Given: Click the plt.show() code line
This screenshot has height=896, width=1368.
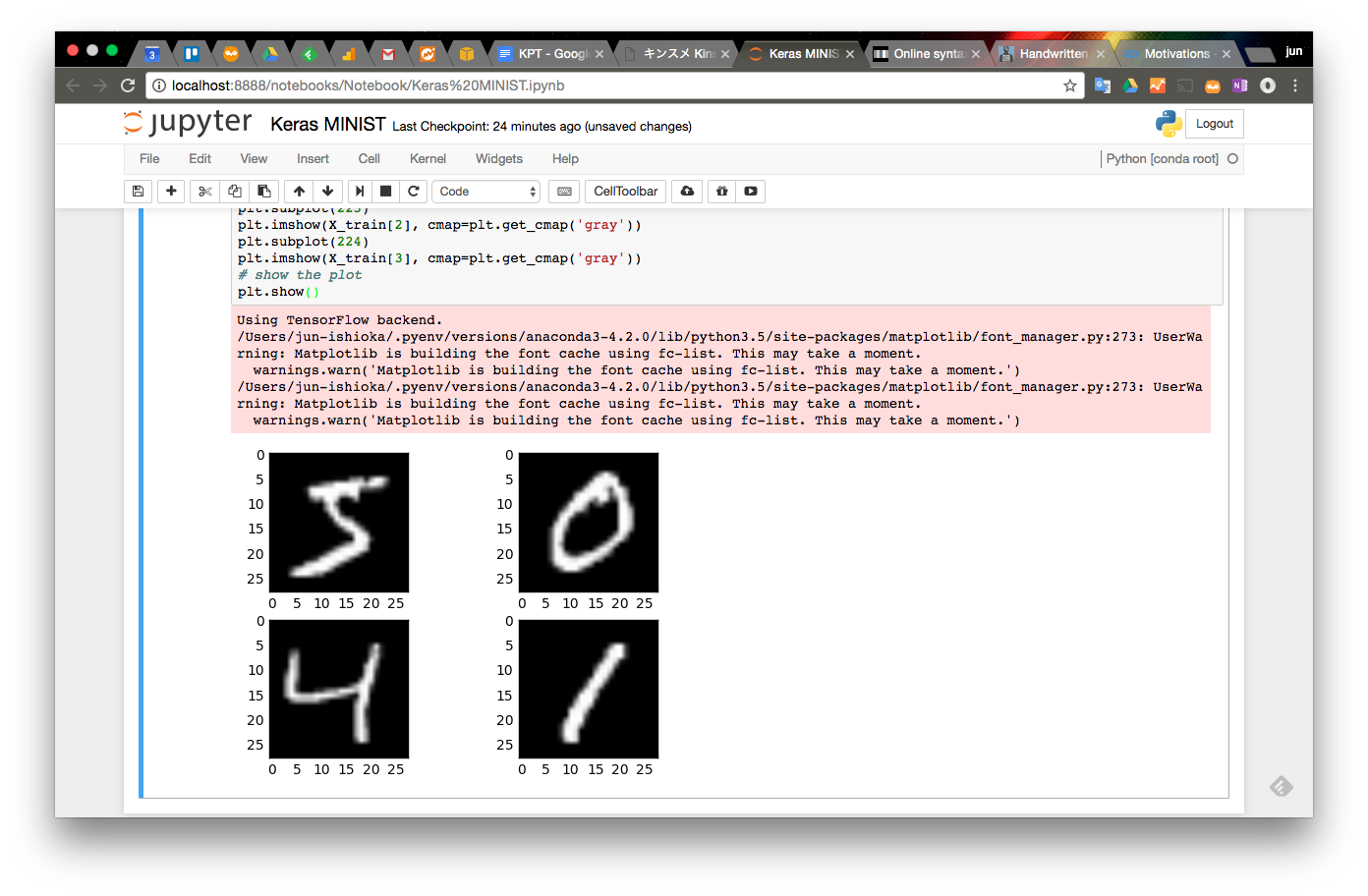Looking at the screenshot, I should 279,292.
